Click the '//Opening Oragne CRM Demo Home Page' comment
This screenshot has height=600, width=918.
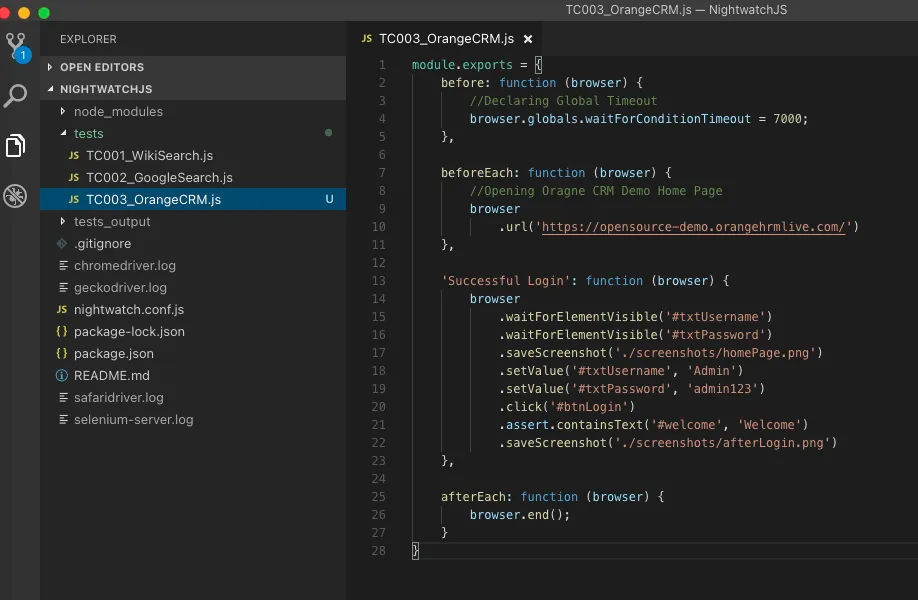(x=596, y=191)
